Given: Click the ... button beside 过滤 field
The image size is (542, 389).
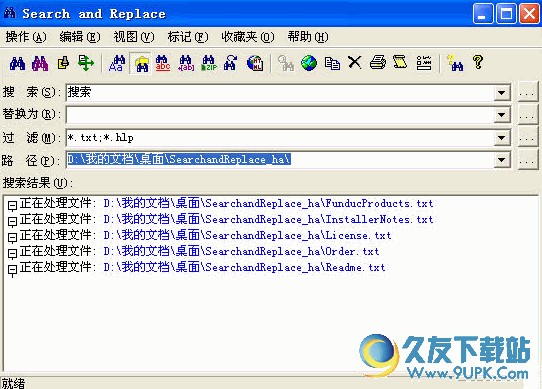Looking at the screenshot, I should point(527,138).
